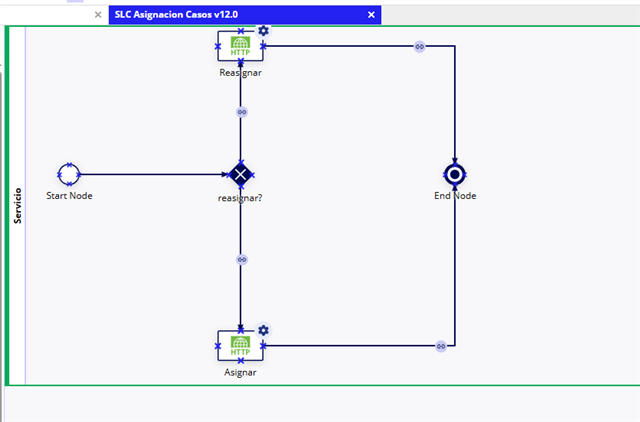Viewport: 640px width, 422px height.
Task: Select the reasignar? exclusive gateway diamond
Action: (x=240, y=175)
